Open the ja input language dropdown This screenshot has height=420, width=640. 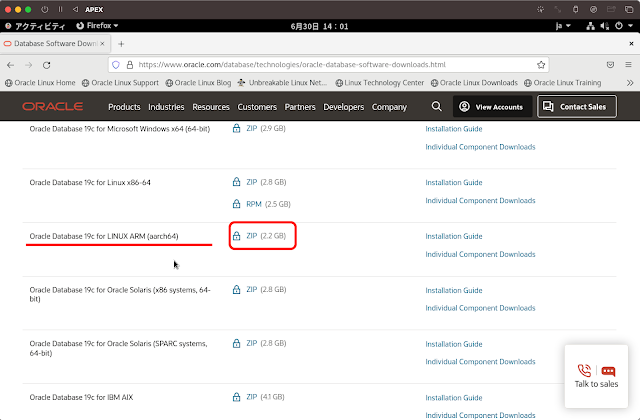(563, 26)
